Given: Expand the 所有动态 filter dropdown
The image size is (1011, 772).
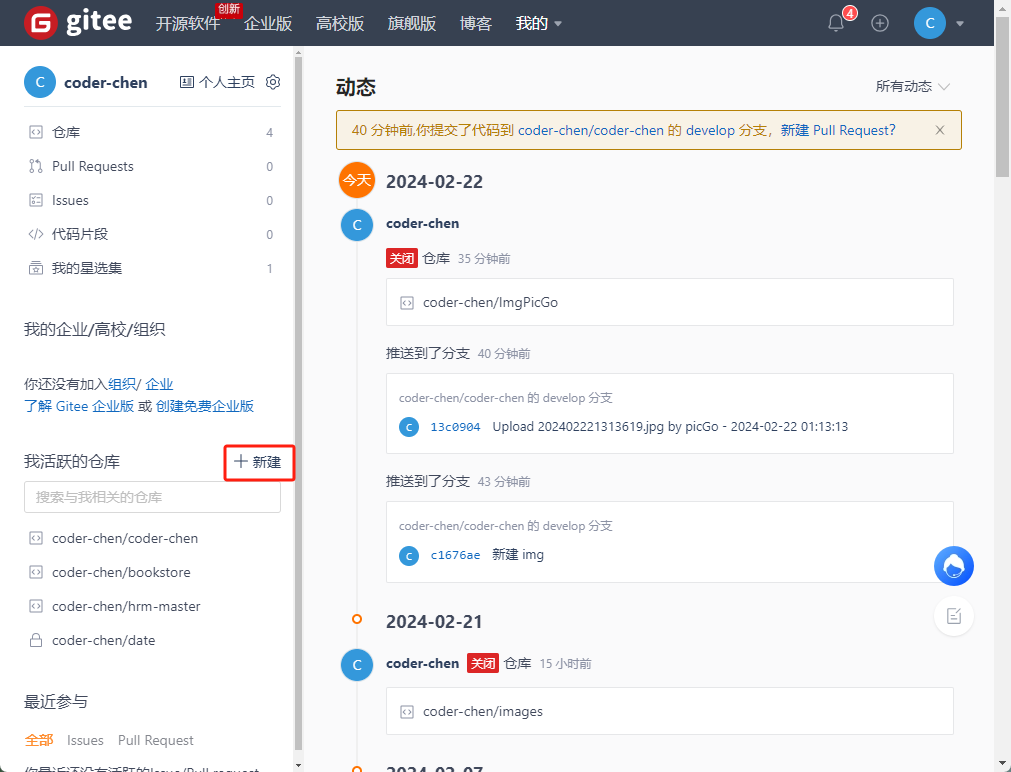Looking at the screenshot, I should [912, 86].
